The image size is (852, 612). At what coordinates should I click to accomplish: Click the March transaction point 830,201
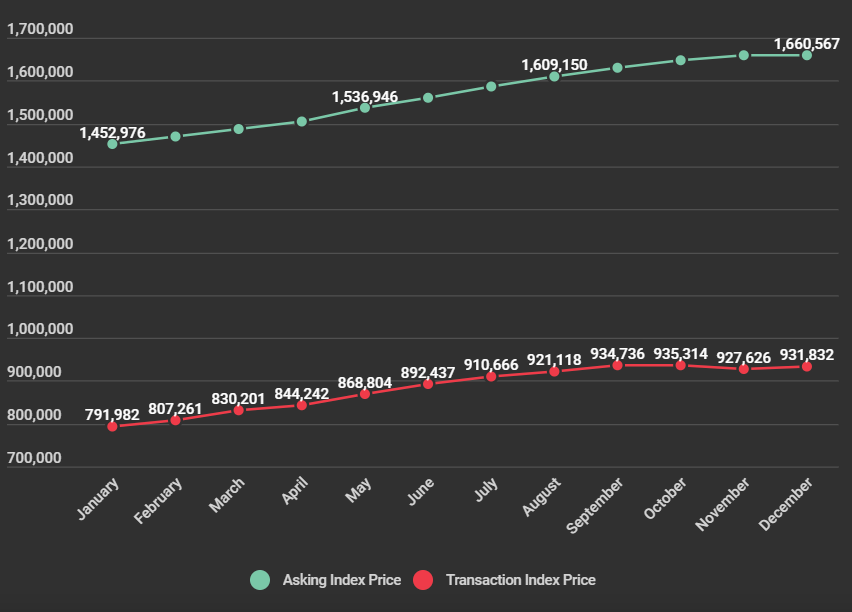point(238,410)
